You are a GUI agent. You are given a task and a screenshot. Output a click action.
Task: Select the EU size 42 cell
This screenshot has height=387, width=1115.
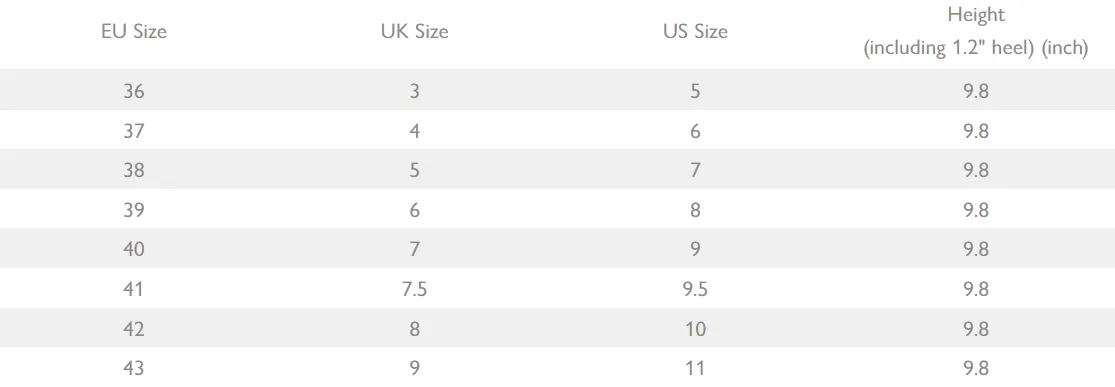[134, 329]
